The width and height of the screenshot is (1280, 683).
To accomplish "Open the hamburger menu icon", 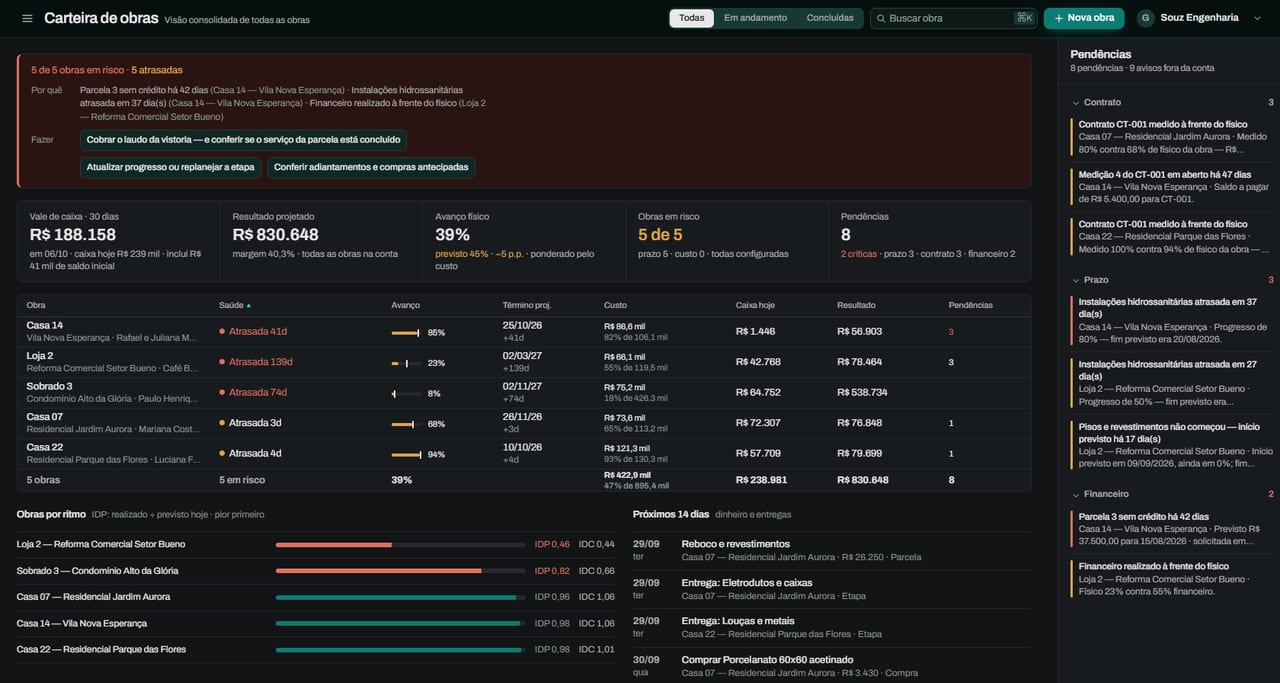I will point(27,19).
